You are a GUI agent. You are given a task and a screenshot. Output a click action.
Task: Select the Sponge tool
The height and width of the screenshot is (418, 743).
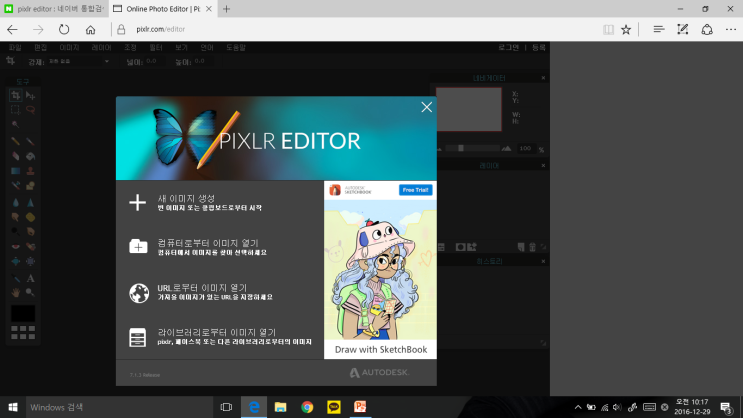pos(30,217)
